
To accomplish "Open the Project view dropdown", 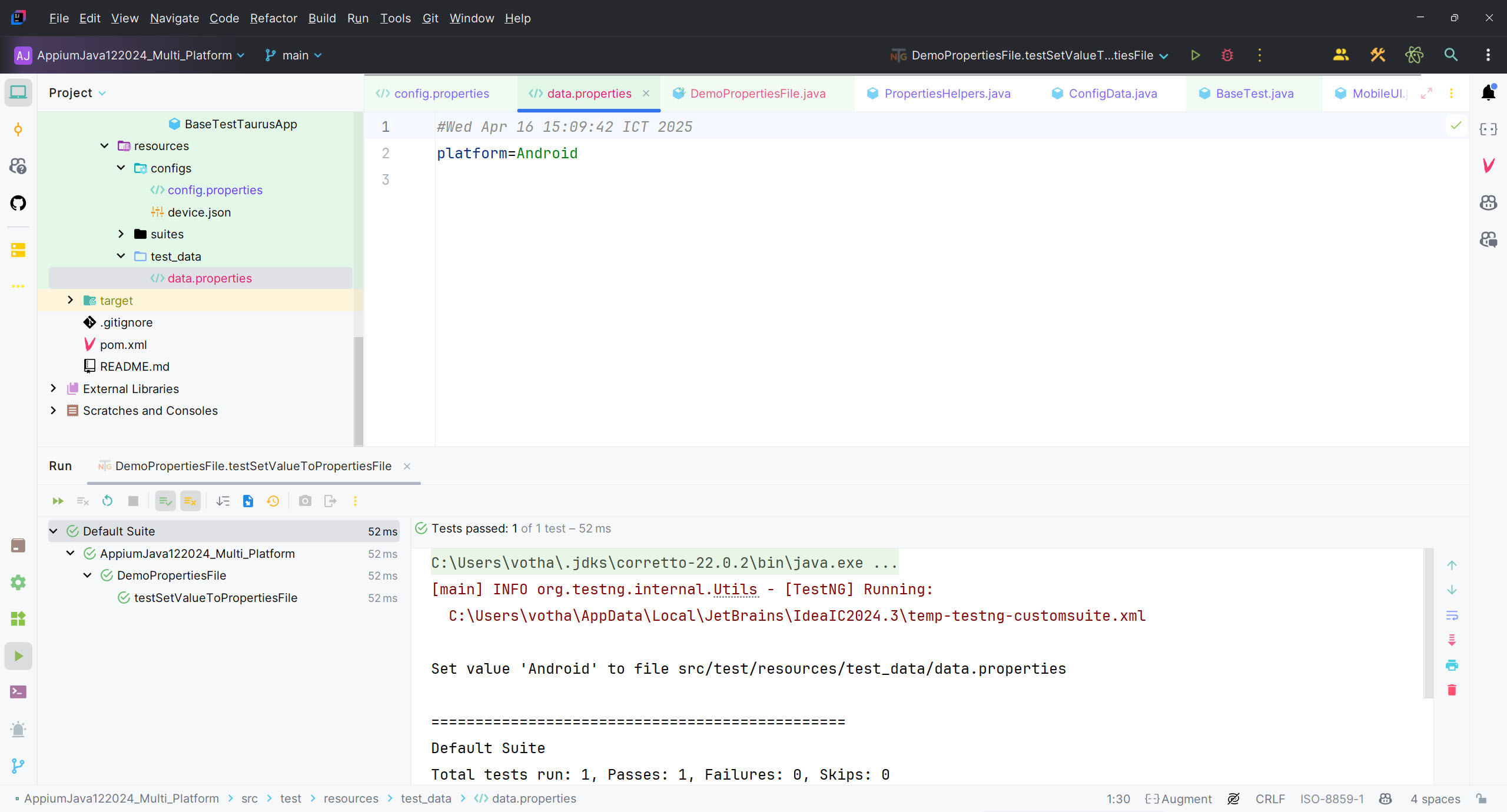I will tap(77, 93).
